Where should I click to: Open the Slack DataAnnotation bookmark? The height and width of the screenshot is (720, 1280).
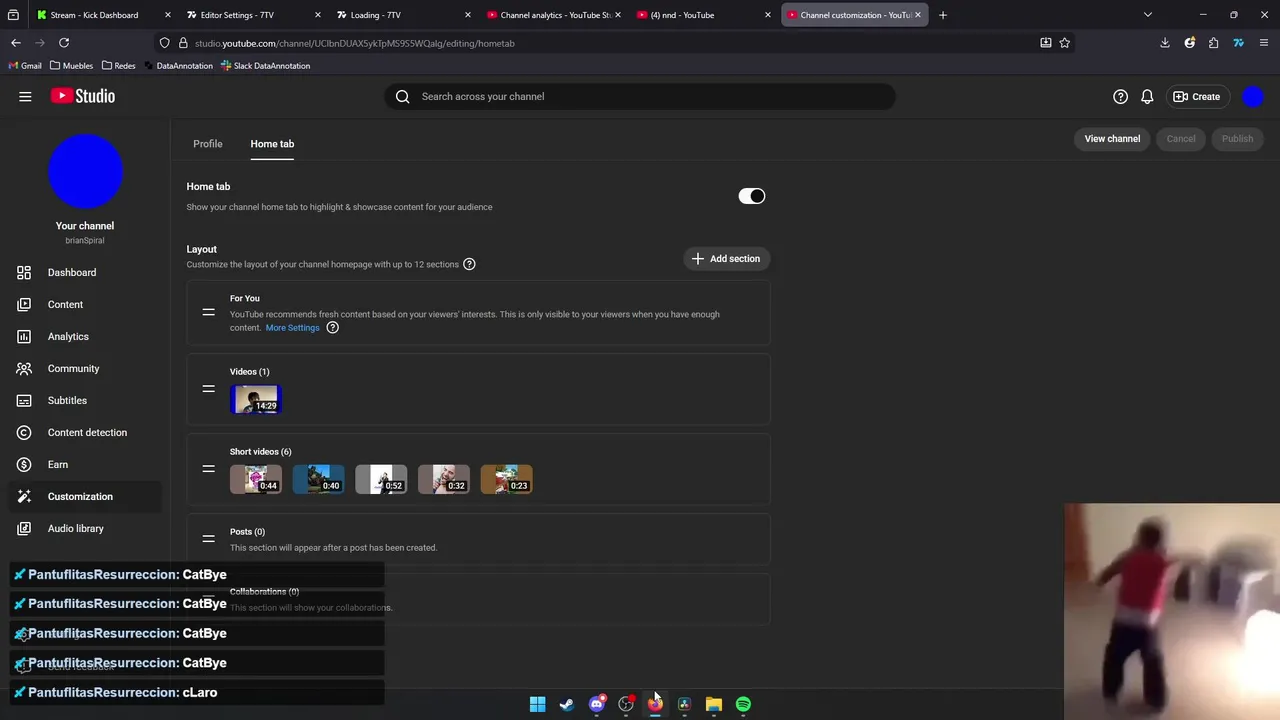(x=265, y=66)
